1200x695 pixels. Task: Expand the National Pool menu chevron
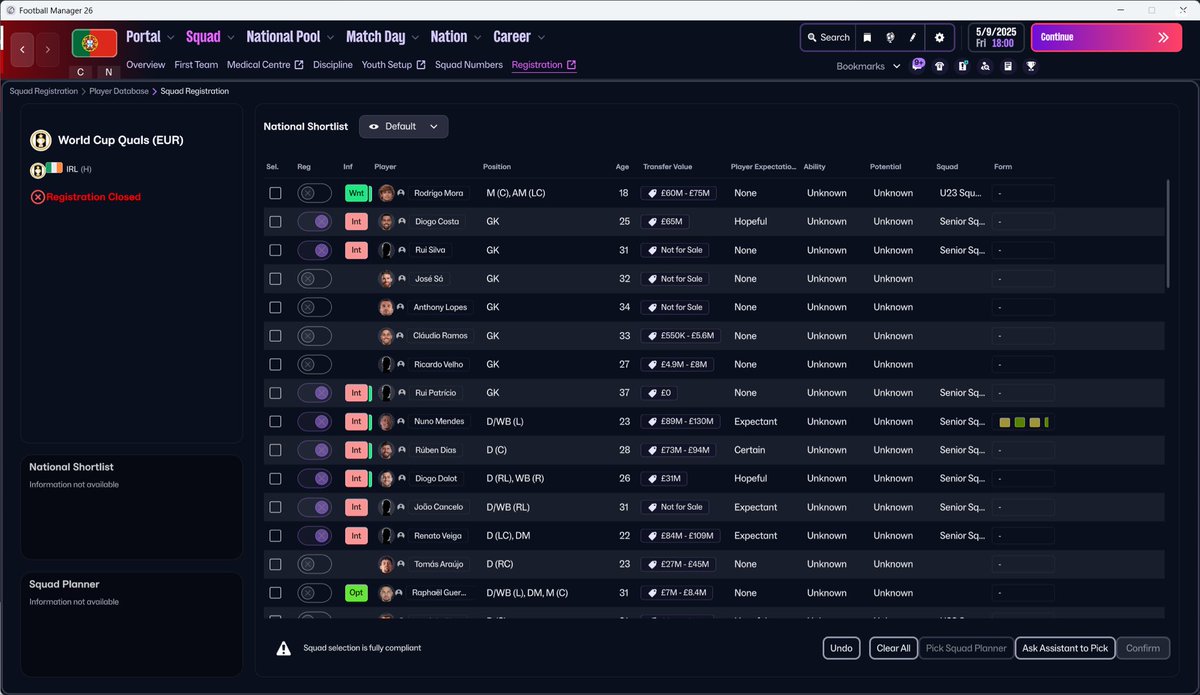point(331,37)
